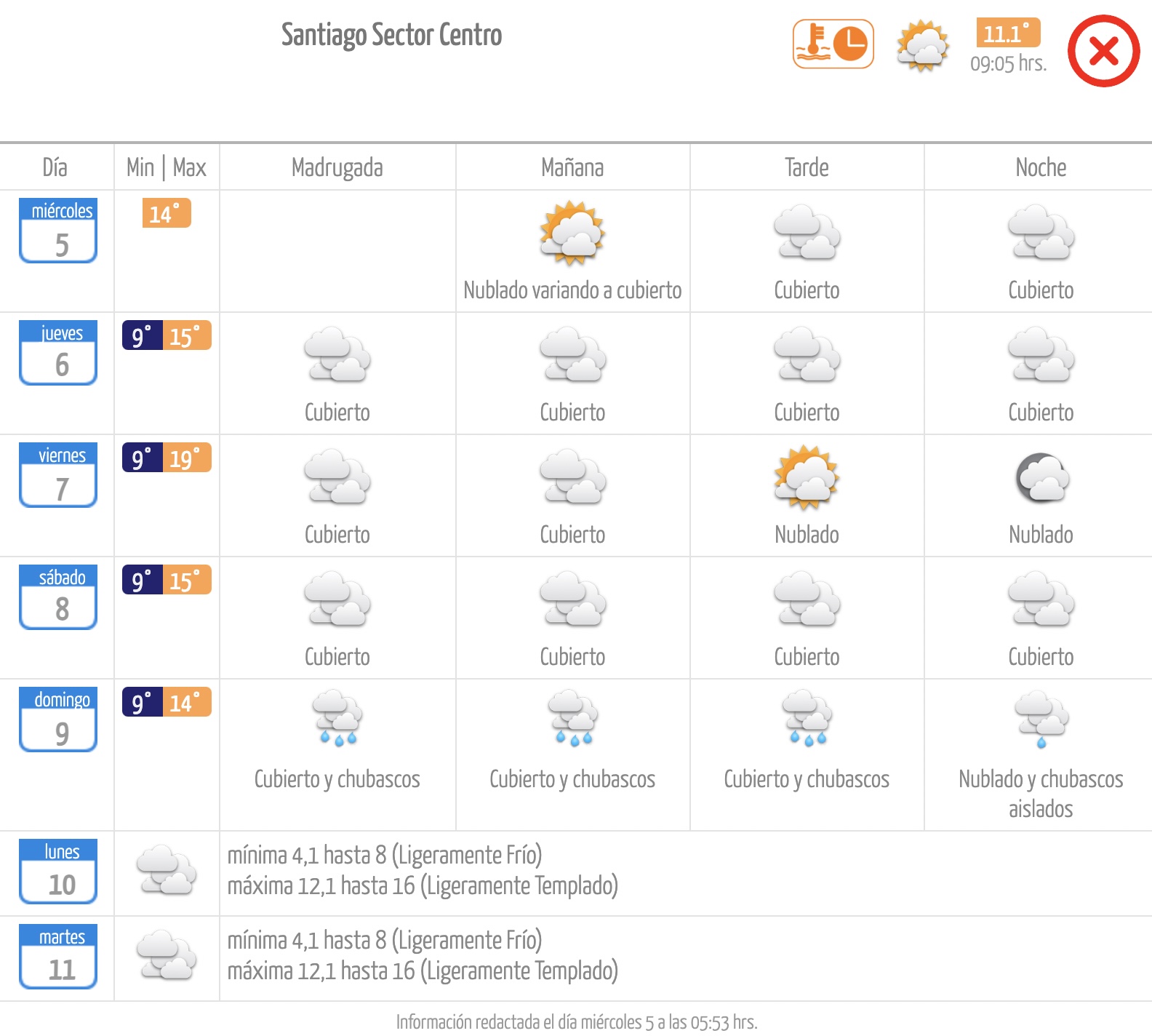Click jueves Tarde overcast cloud icon

coord(807,355)
